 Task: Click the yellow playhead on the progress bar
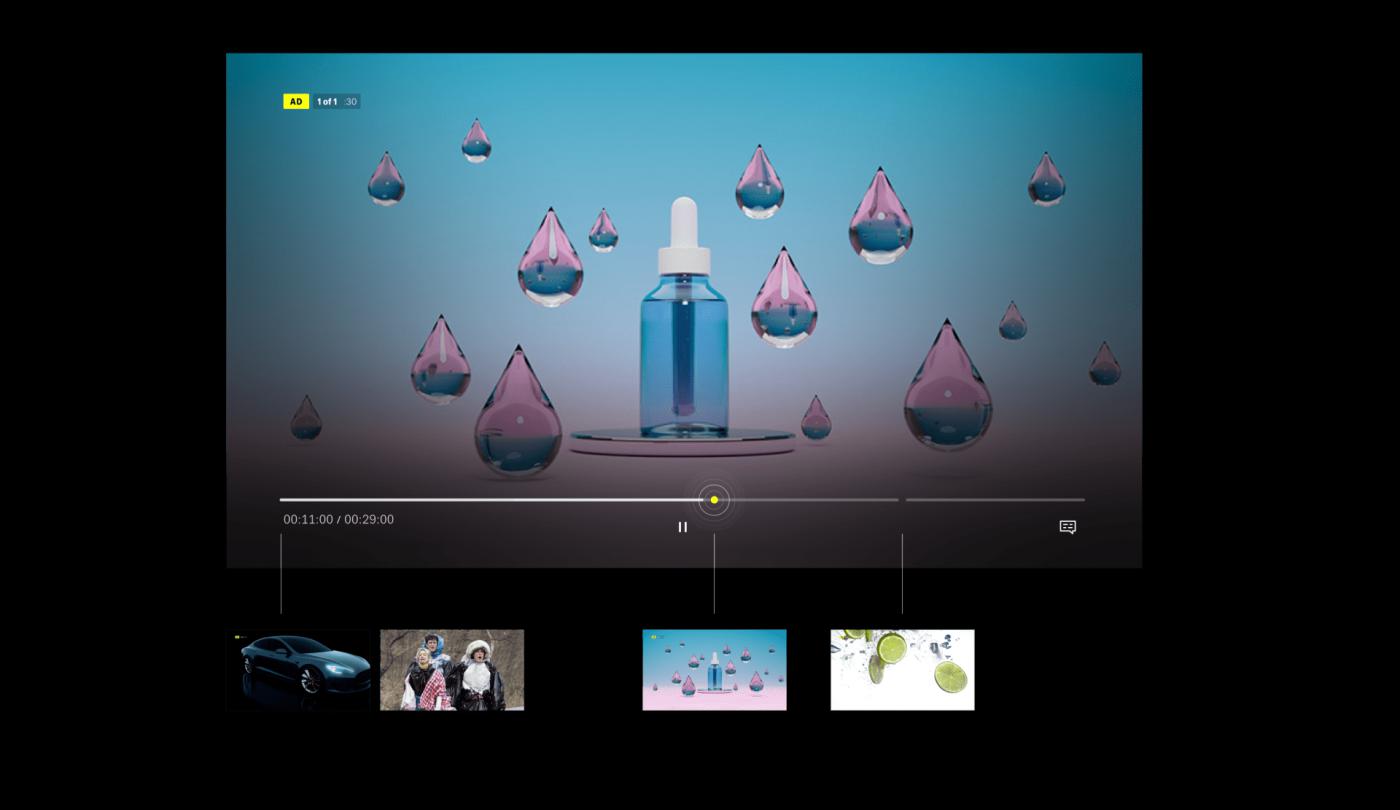(x=714, y=500)
